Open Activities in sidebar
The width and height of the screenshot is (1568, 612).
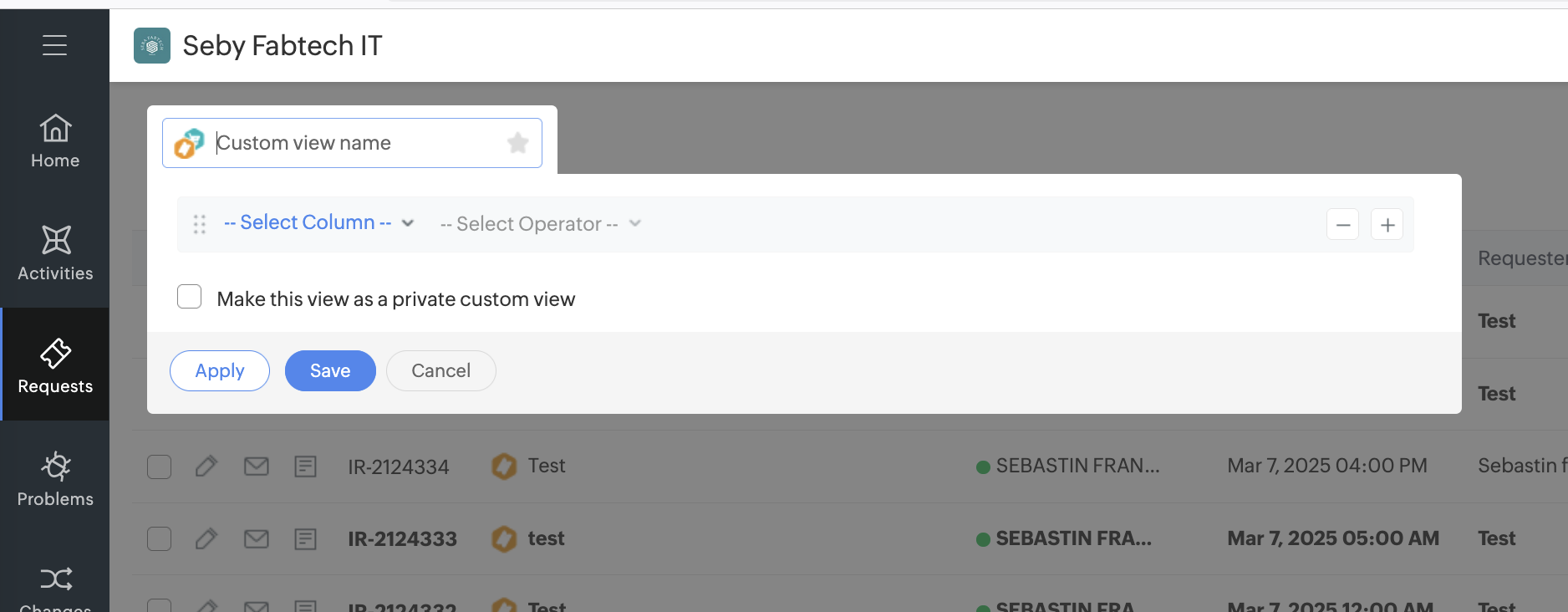point(55,253)
